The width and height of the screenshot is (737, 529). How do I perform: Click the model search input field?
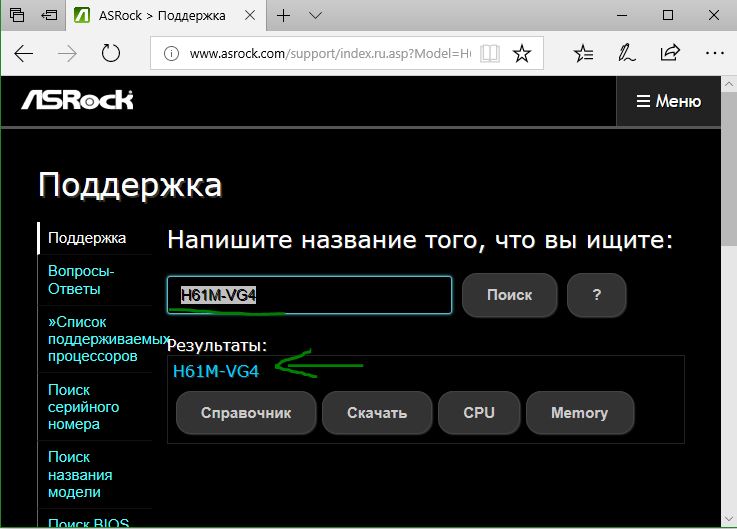point(309,295)
